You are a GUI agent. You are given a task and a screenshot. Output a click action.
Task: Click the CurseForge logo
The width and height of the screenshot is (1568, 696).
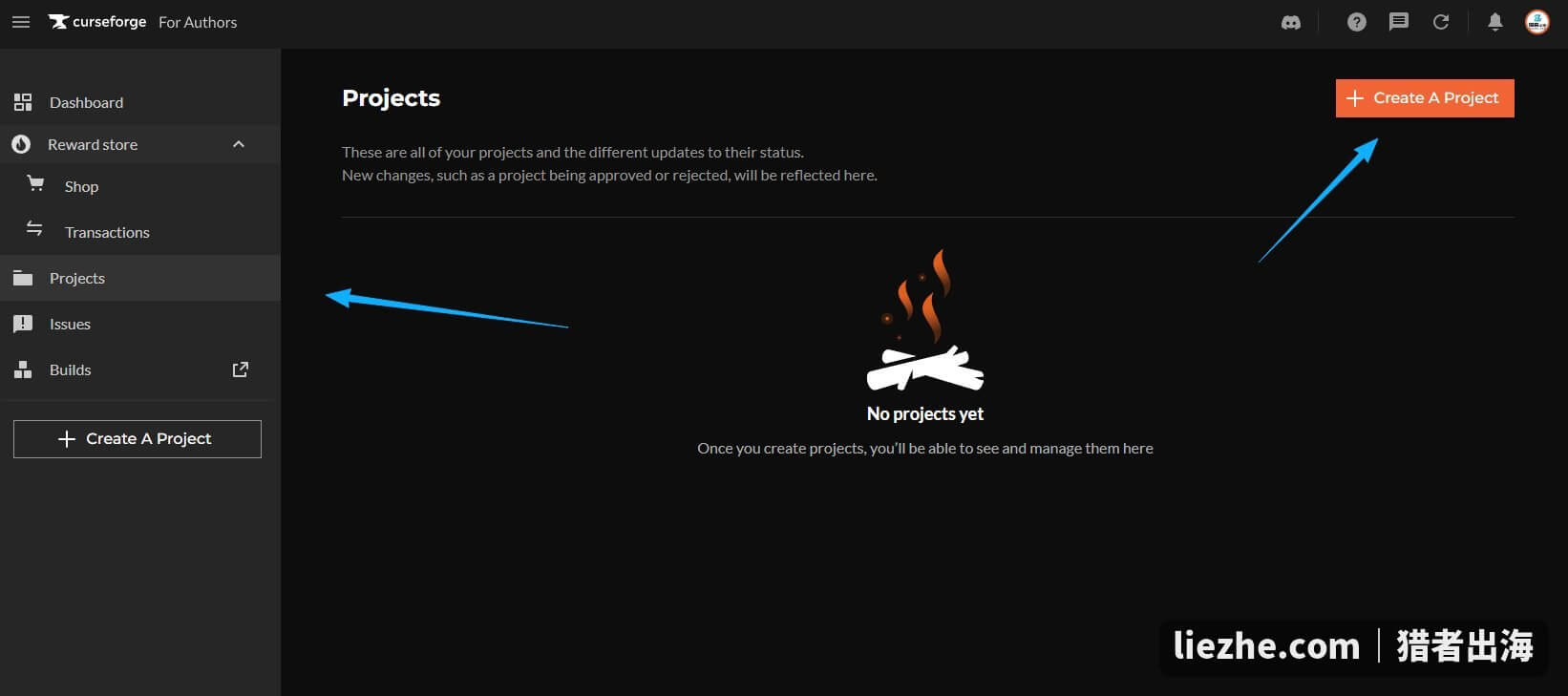coord(97,22)
